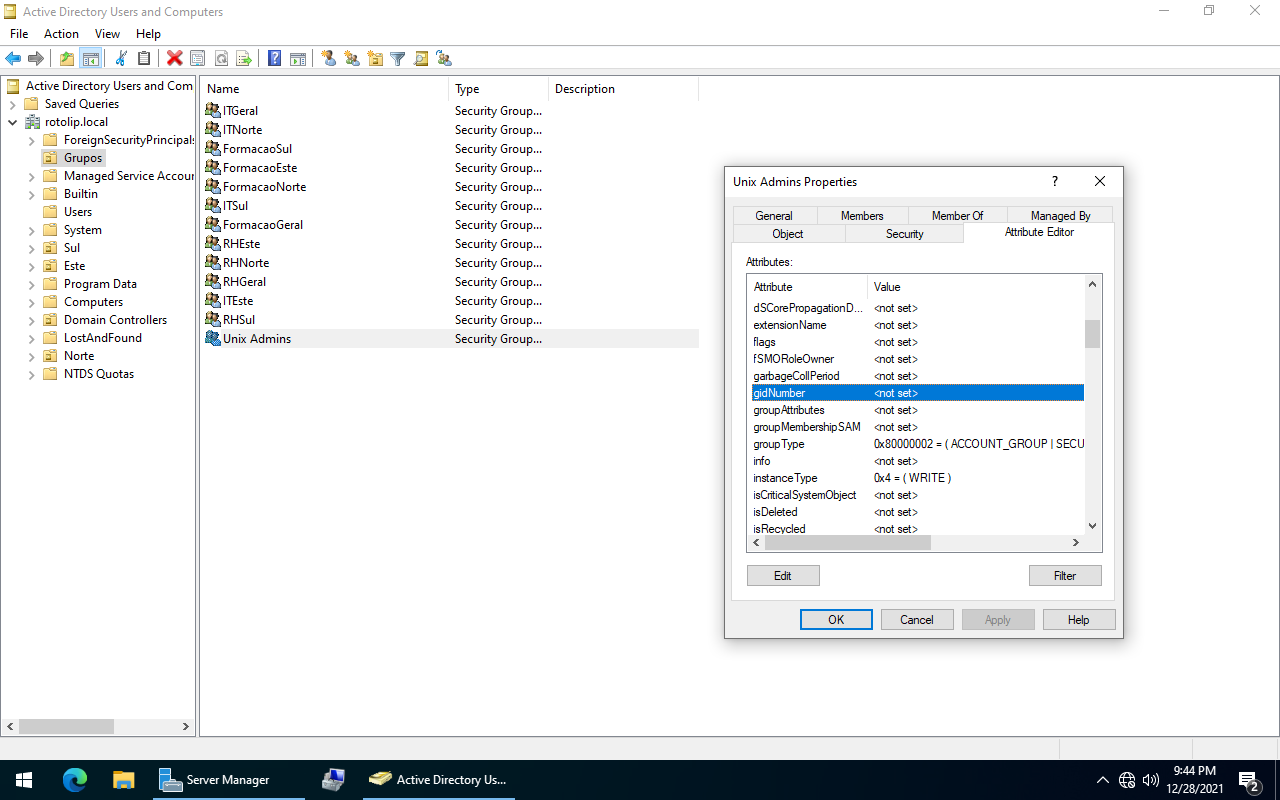
Task: Expand the ForeignSecurityPrincipals tree node
Action: click(x=31, y=139)
